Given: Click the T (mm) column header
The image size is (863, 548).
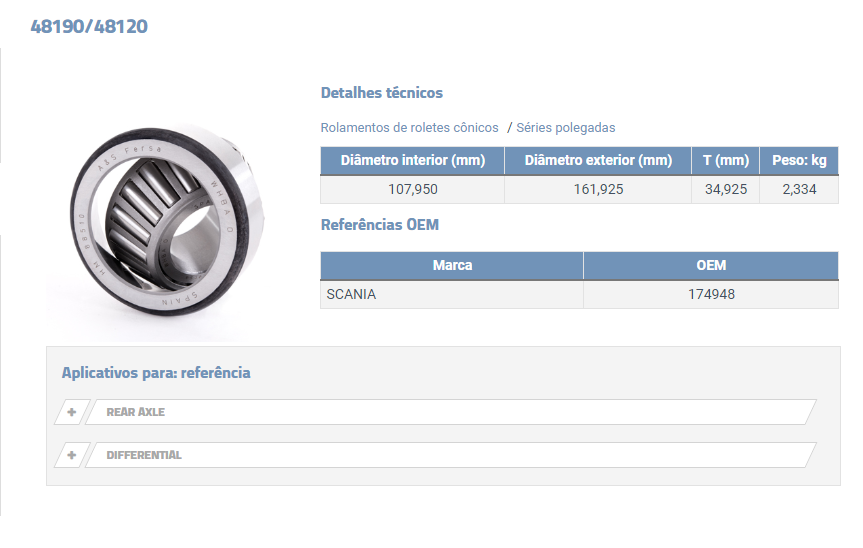Looking at the screenshot, I should pos(725,161).
